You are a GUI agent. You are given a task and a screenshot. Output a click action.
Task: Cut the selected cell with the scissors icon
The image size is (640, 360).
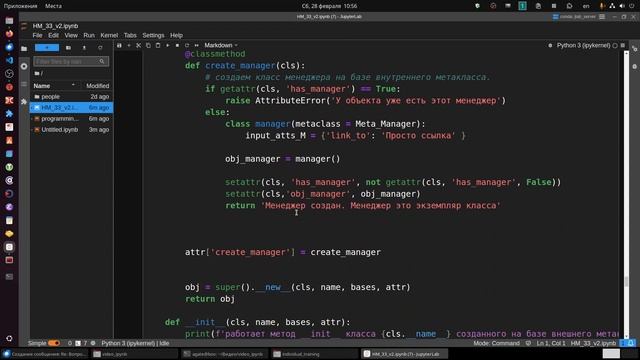coord(138,45)
